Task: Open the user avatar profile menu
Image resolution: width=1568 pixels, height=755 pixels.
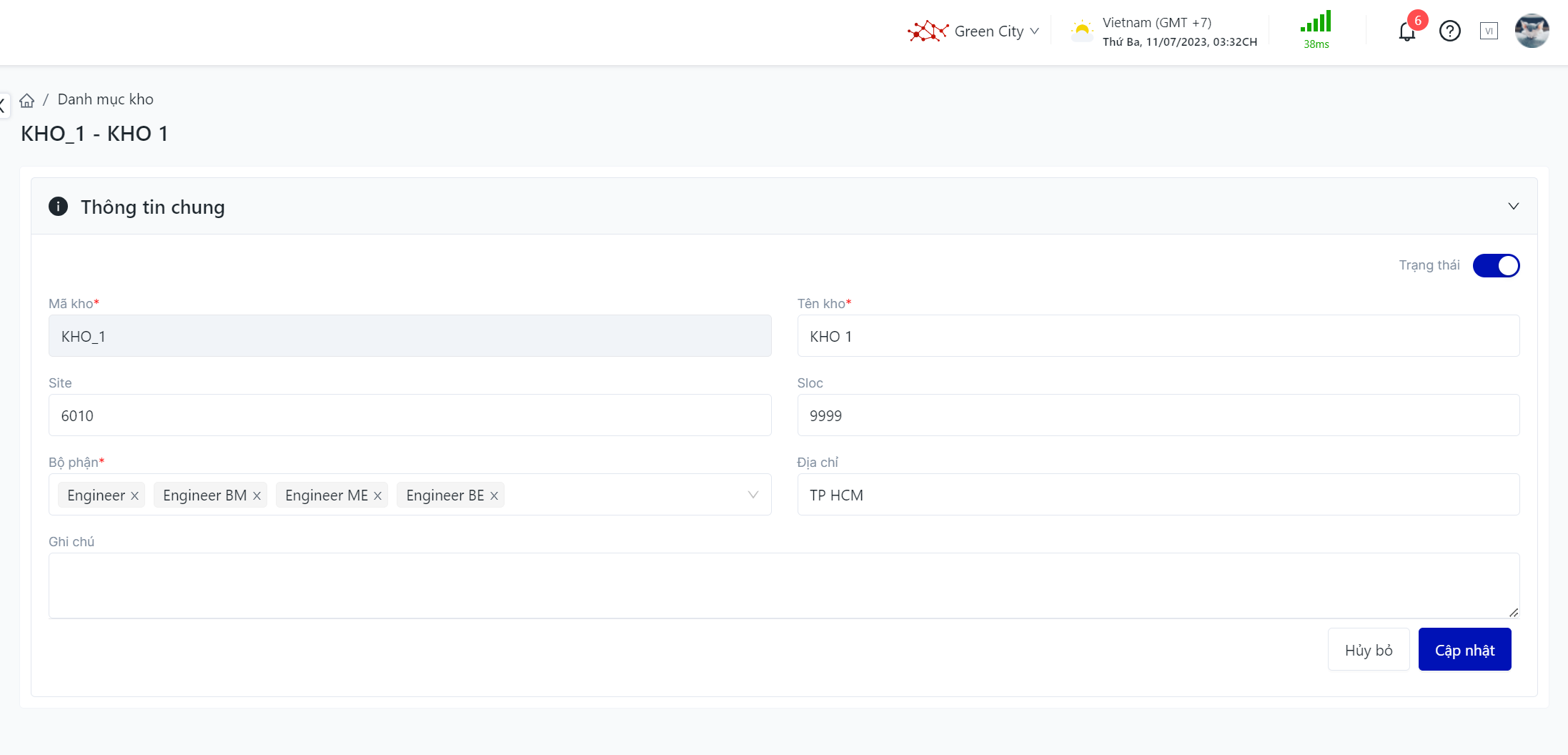Action: pos(1532,31)
